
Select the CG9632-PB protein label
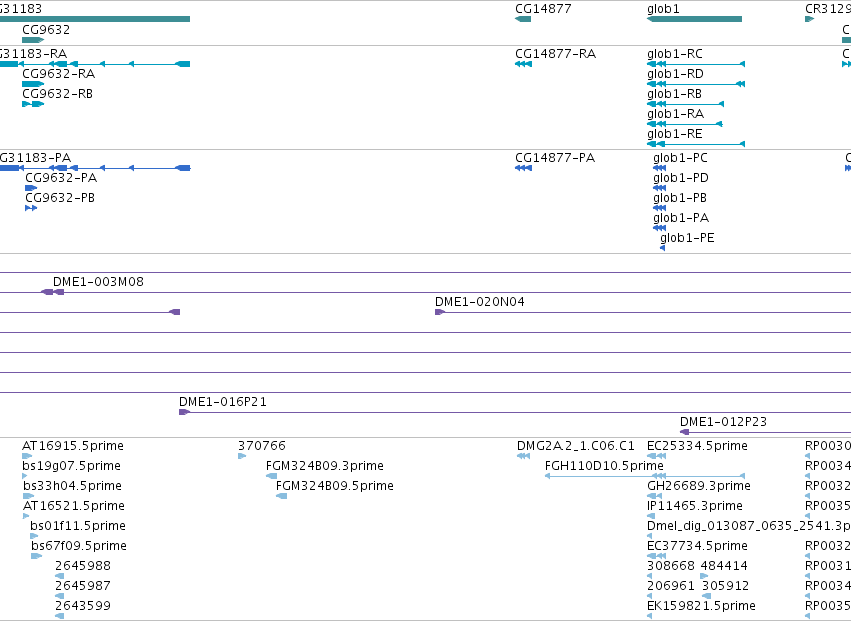(60, 198)
